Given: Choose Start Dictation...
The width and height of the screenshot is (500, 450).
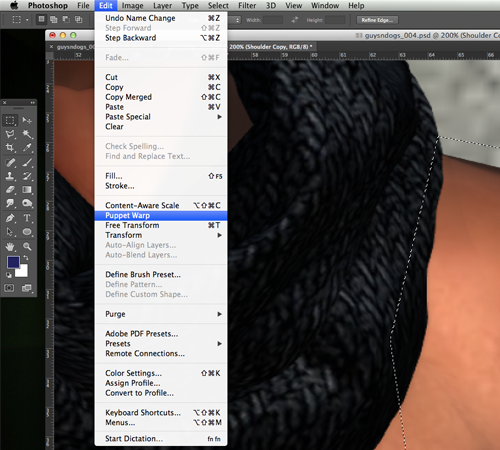Looking at the screenshot, I should [x=161, y=439].
